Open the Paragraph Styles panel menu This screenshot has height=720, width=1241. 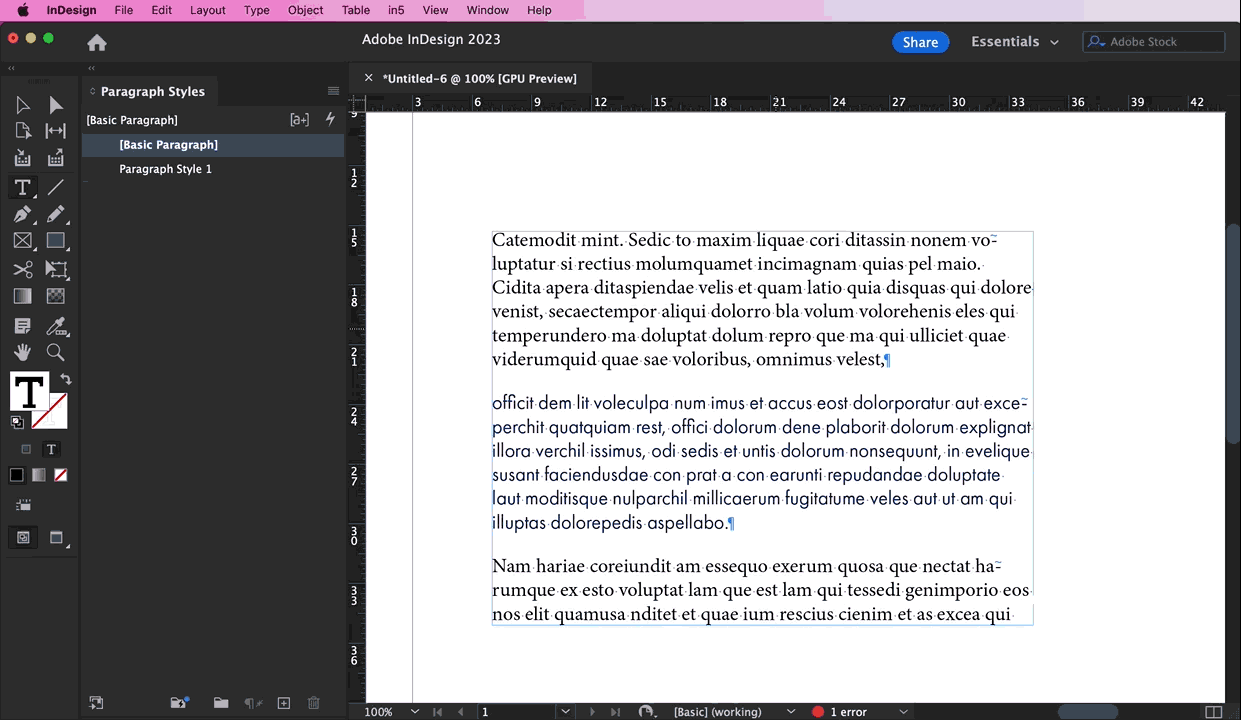(x=333, y=91)
